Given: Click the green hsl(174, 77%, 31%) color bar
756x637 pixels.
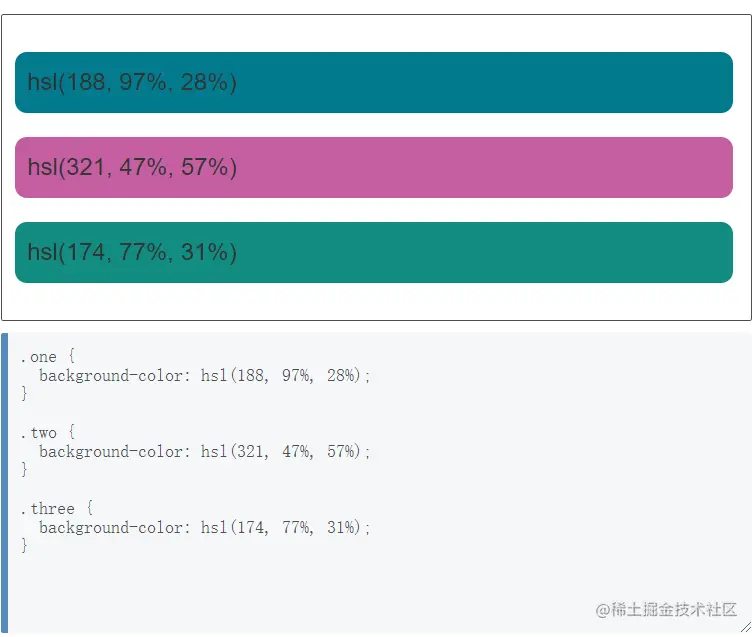Looking at the screenshot, I should tap(374, 253).
